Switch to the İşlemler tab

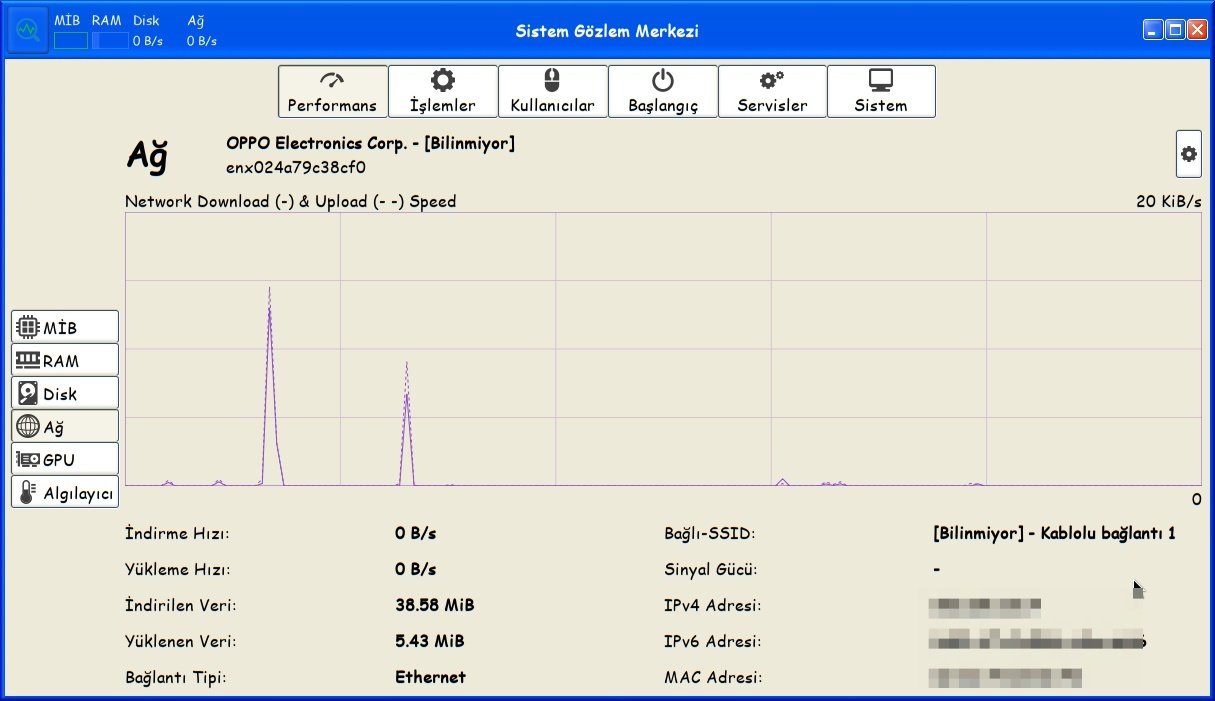coord(443,92)
